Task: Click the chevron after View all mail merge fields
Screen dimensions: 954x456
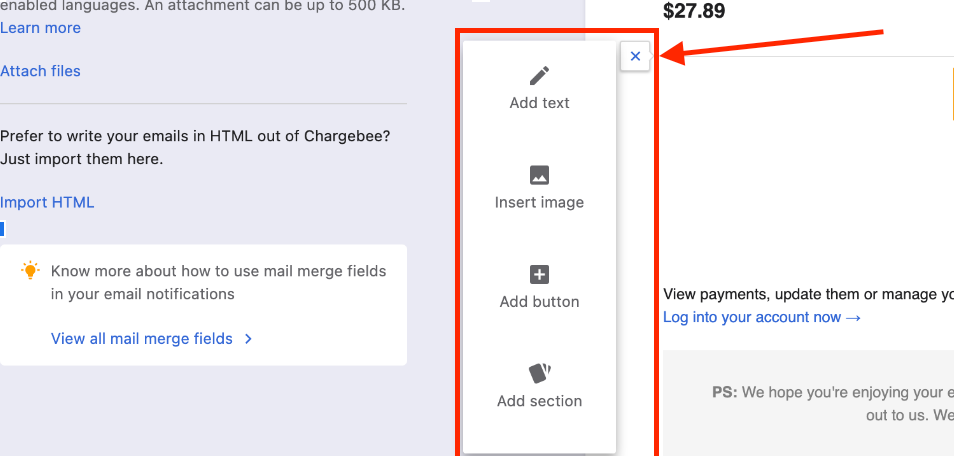Action: point(248,339)
